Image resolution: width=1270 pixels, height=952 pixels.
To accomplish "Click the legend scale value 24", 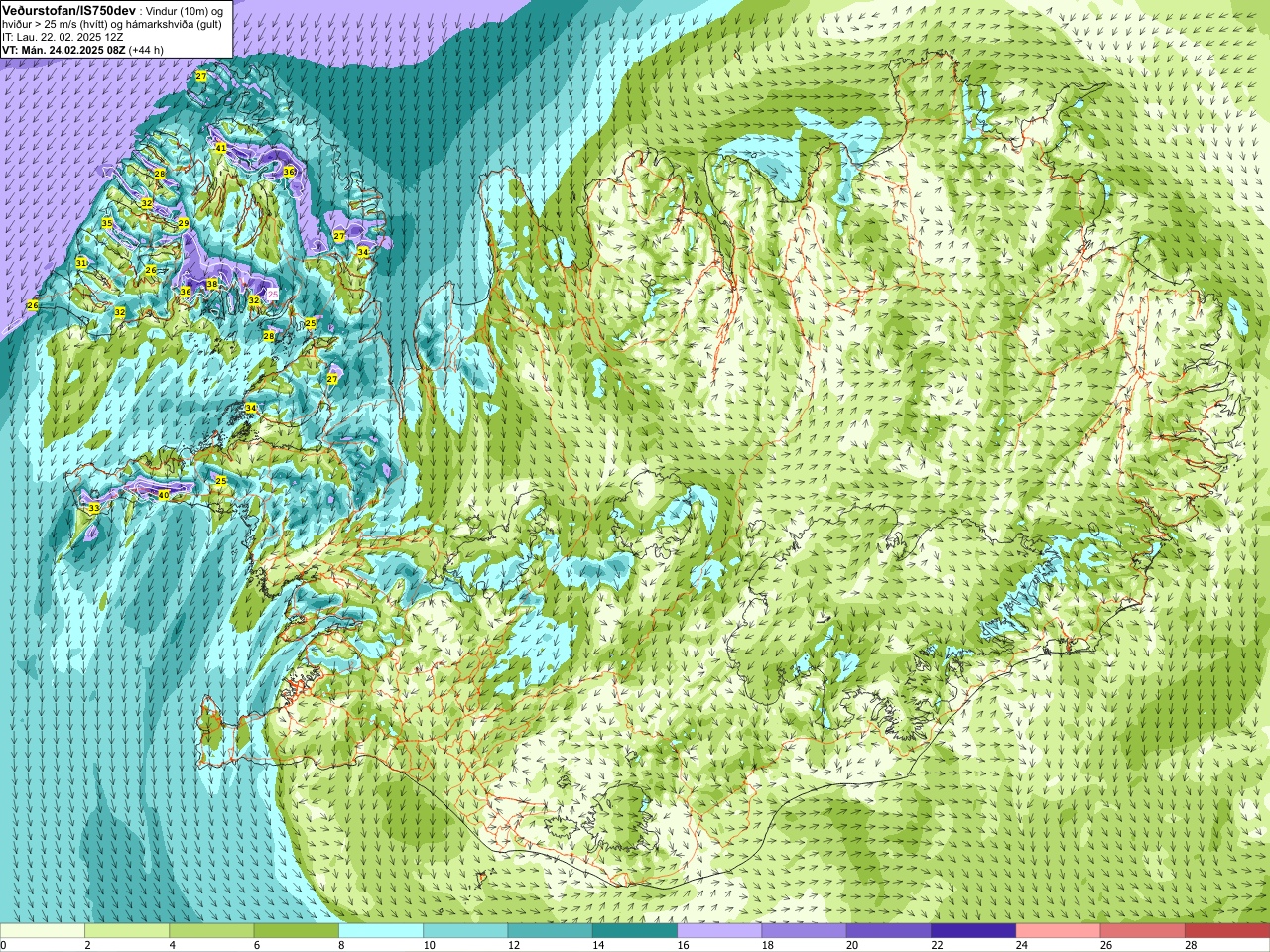I will (1022, 945).
